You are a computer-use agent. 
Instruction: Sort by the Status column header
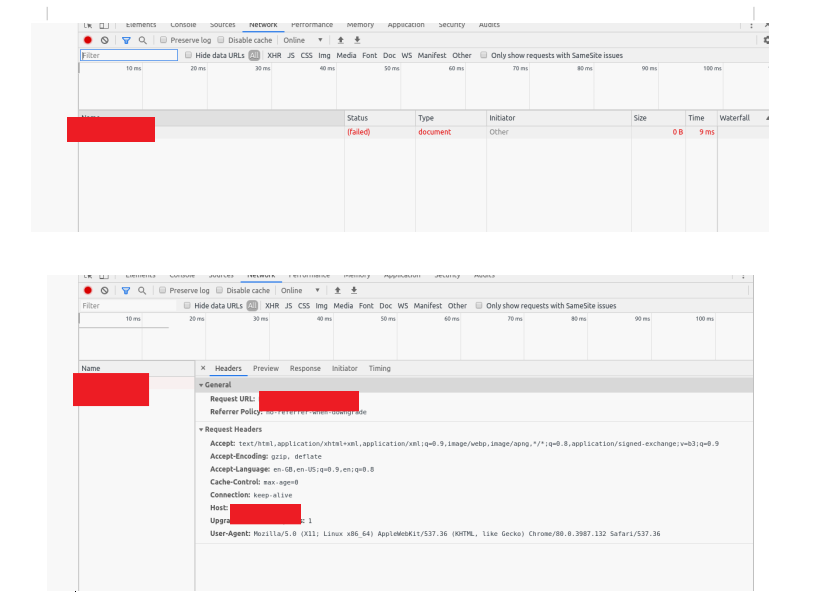380,118
